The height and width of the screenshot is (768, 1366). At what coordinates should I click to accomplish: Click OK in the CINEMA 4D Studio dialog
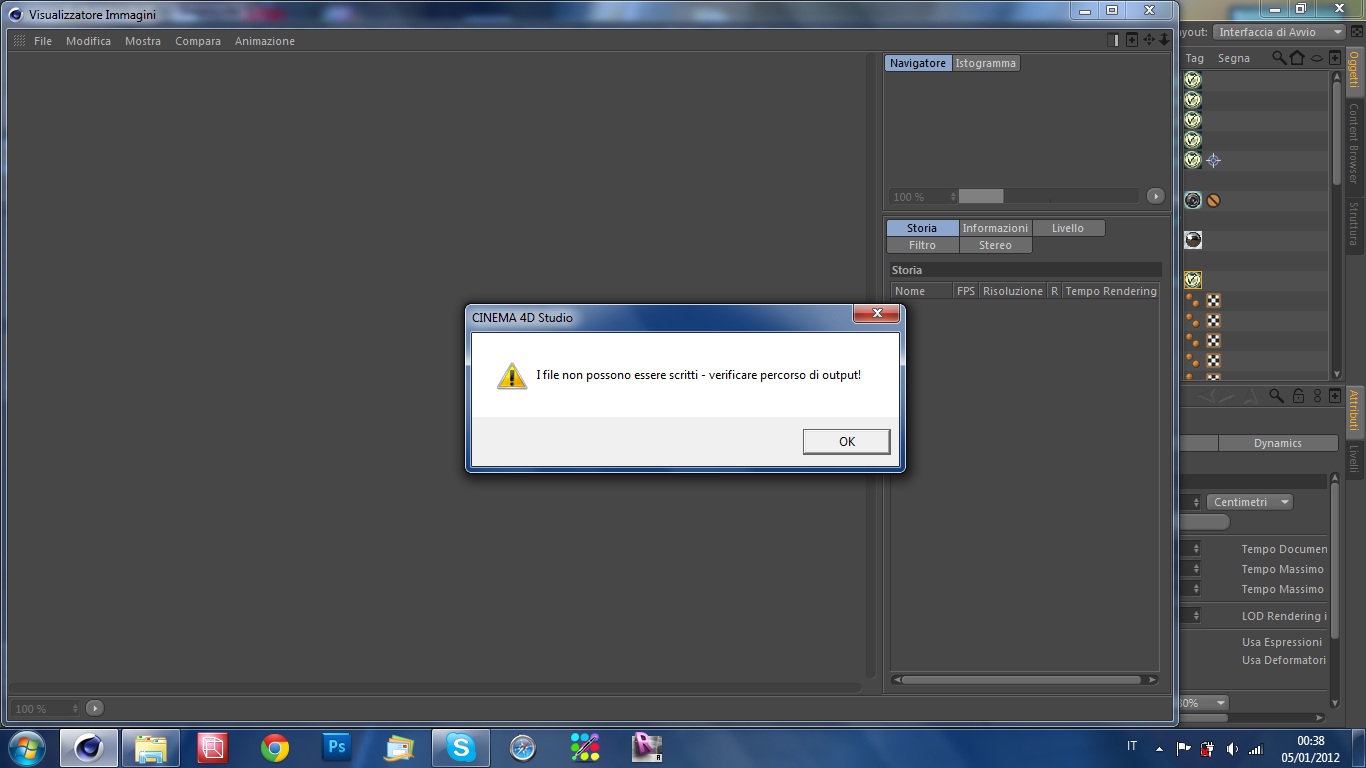tap(846, 441)
